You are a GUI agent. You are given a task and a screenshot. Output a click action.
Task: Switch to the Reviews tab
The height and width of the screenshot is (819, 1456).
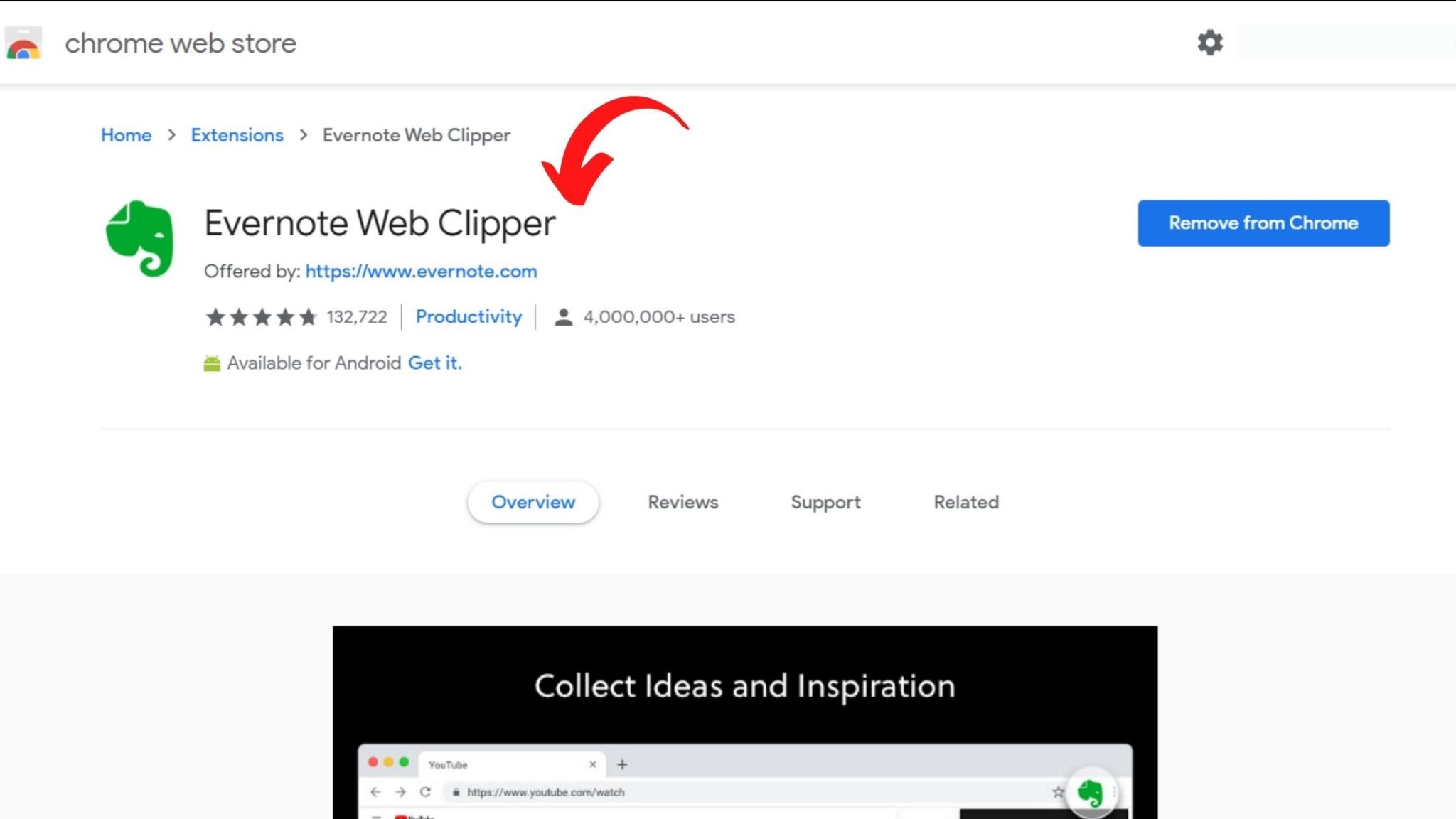click(x=682, y=502)
